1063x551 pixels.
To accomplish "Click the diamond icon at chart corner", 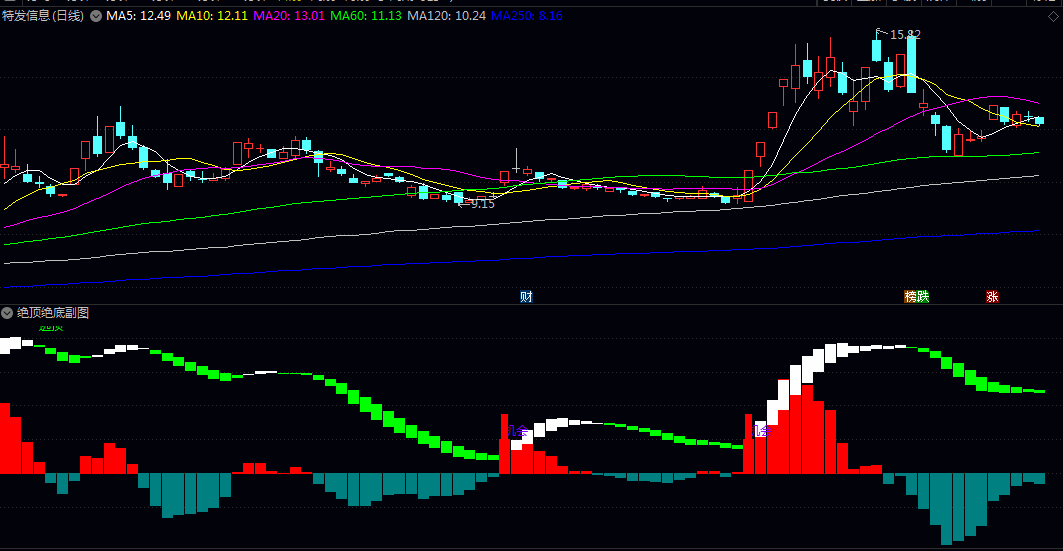I will [x=1053, y=16].
